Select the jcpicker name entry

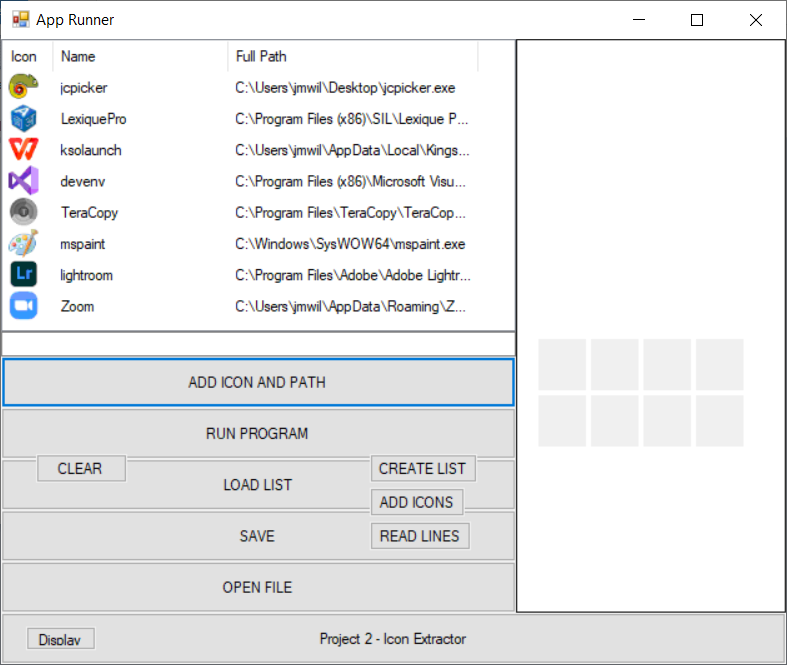pyautogui.click(x=83, y=88)
